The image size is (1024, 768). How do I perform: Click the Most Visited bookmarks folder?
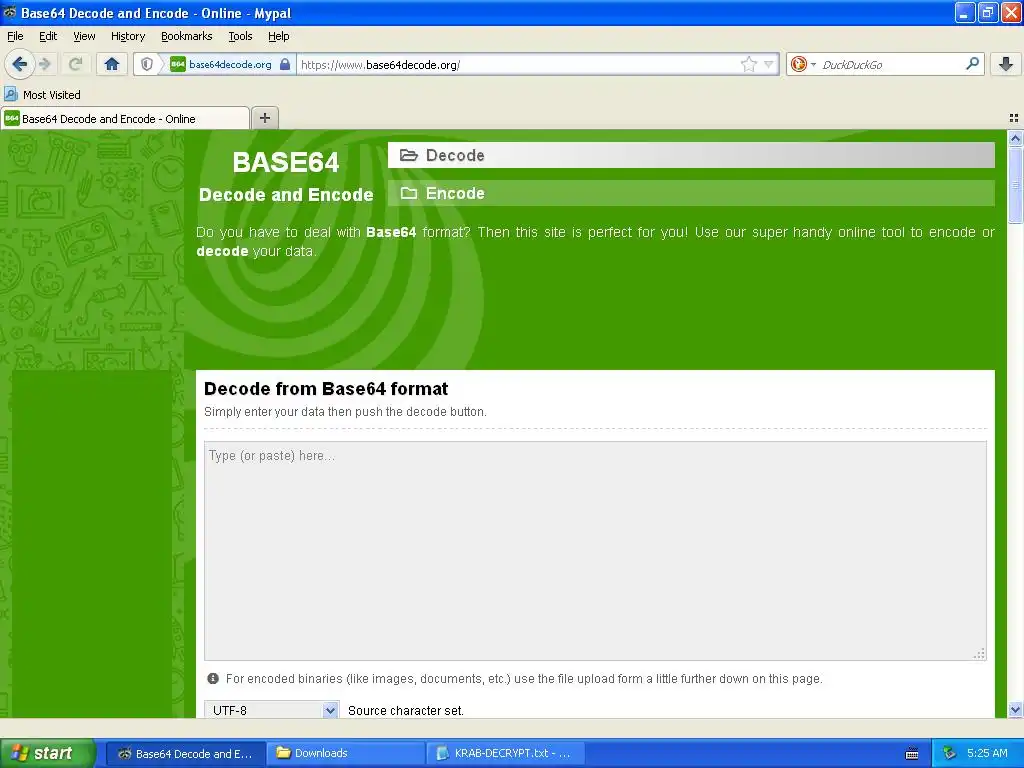43,95
